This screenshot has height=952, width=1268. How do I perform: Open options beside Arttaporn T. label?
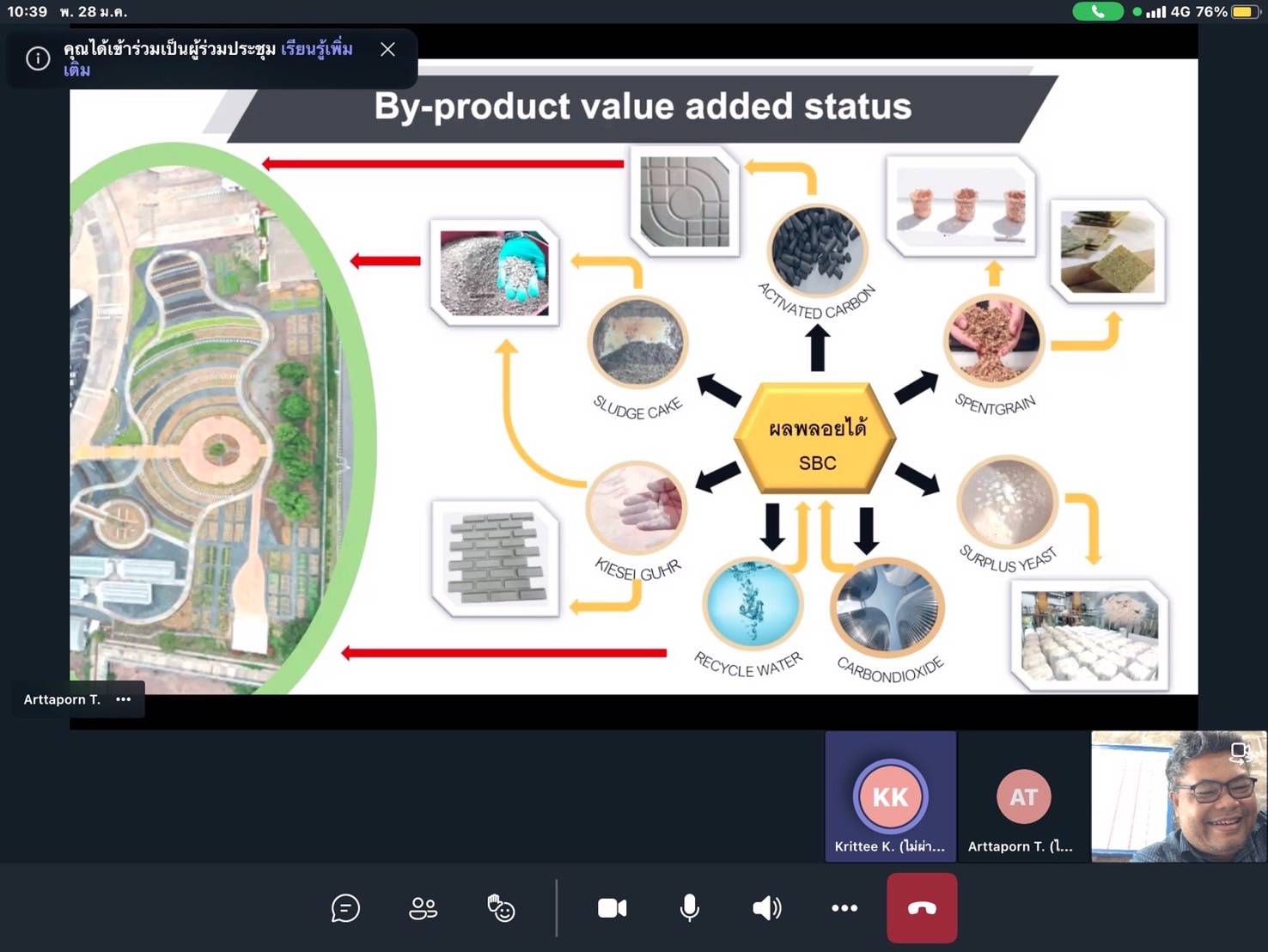click(124, 699)
